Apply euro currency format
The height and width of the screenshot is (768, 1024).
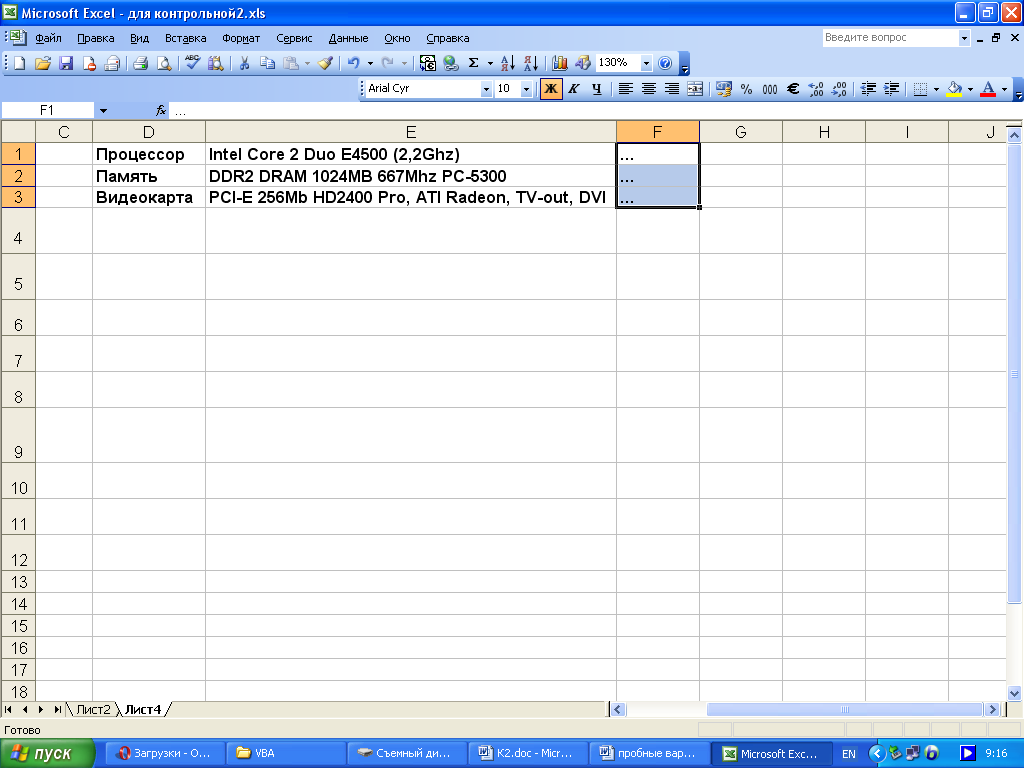pyautogui.click(x=793, y=89)
